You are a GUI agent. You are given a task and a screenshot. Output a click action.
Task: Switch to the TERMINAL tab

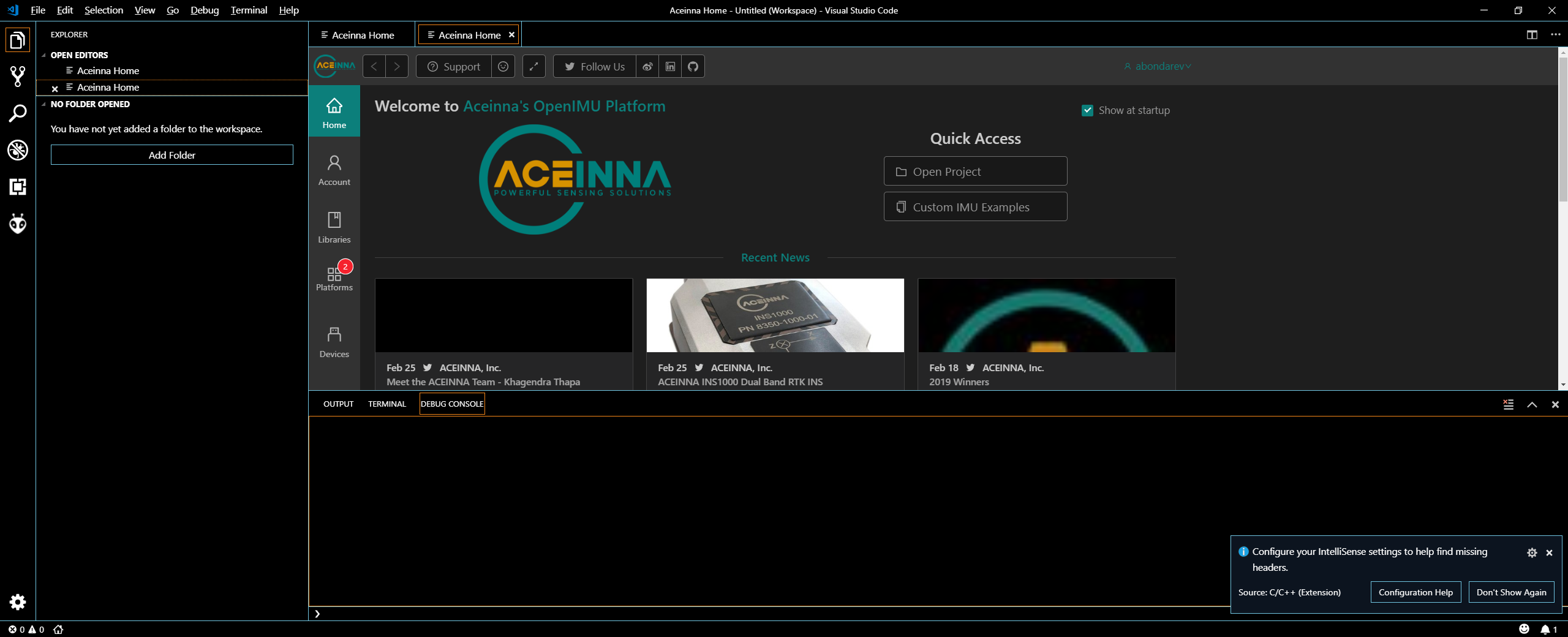[x=386, y=404]
